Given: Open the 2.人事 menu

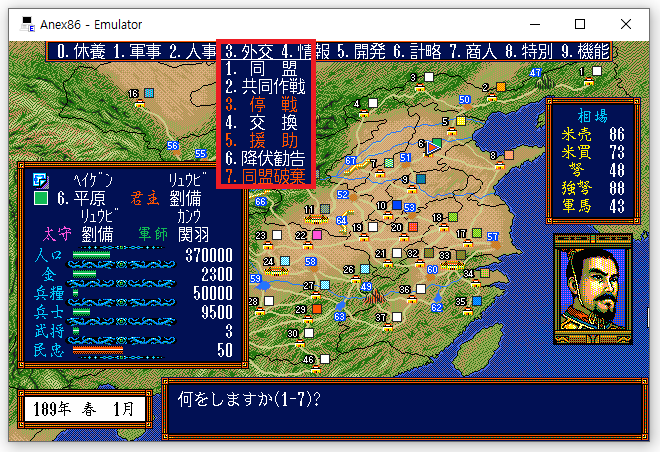Looking at the screenshot, I should [193, 52].
